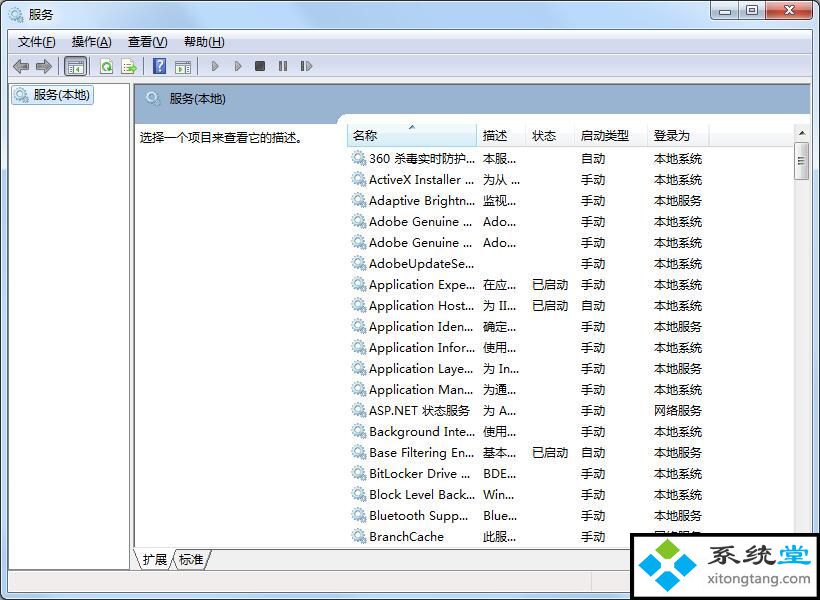
Task: Sort by 登录为 column header
Action: point(678,135)
